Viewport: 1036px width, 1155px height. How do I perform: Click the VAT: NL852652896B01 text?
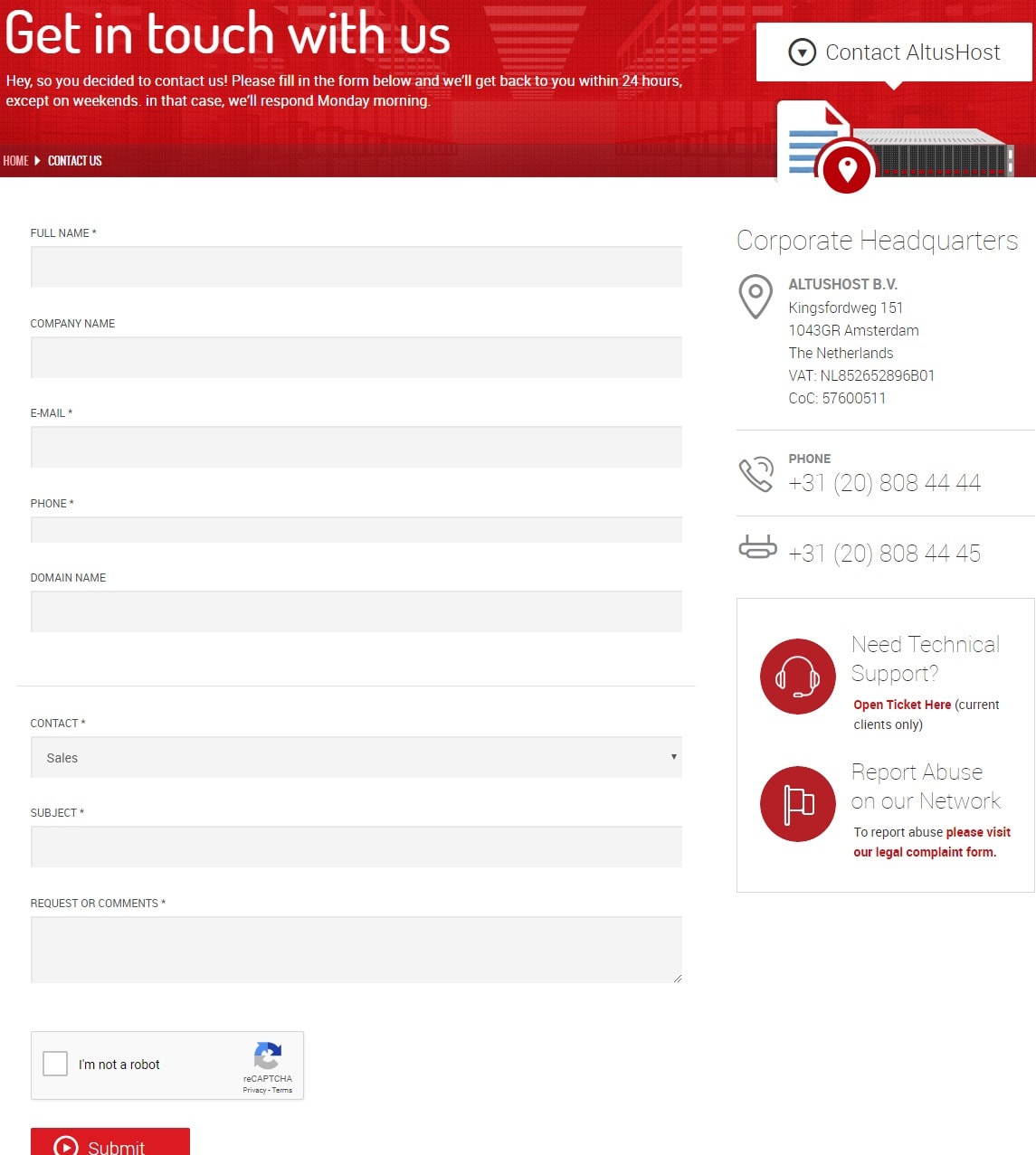pyautogui.click(x=861, y=375)
